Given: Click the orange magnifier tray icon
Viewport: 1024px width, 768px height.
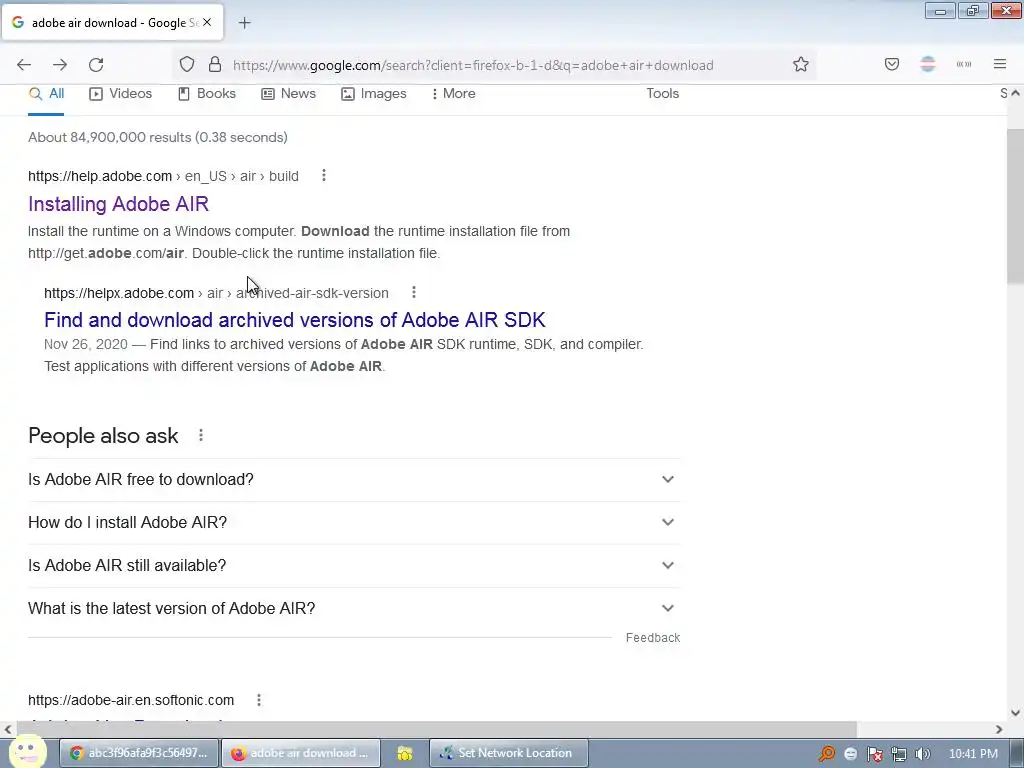Looking at the screenshot, I should pos(827,754).
